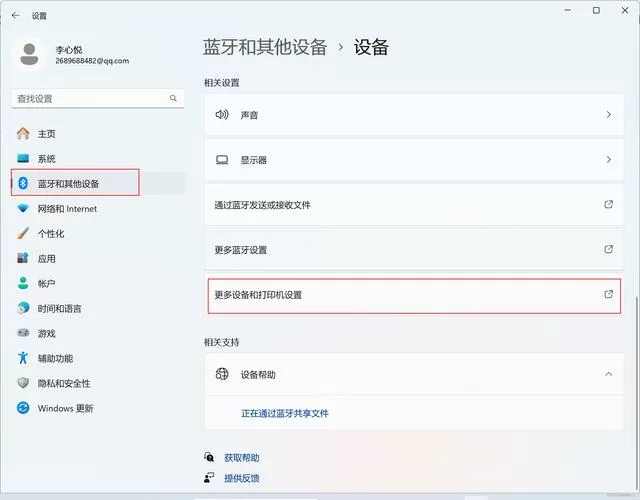640x500 pixels.
Task: Click the Home (主页) house icon
Action: [x=23, y=133]
